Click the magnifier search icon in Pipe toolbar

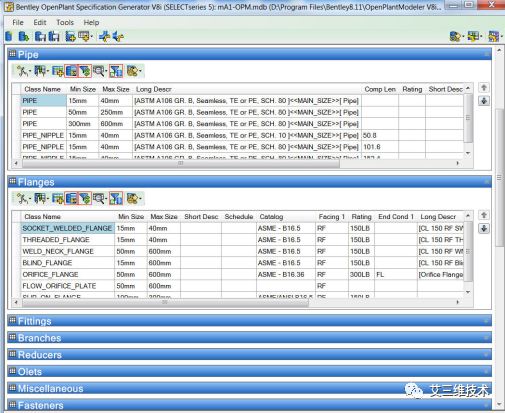[x=99, y=71]
